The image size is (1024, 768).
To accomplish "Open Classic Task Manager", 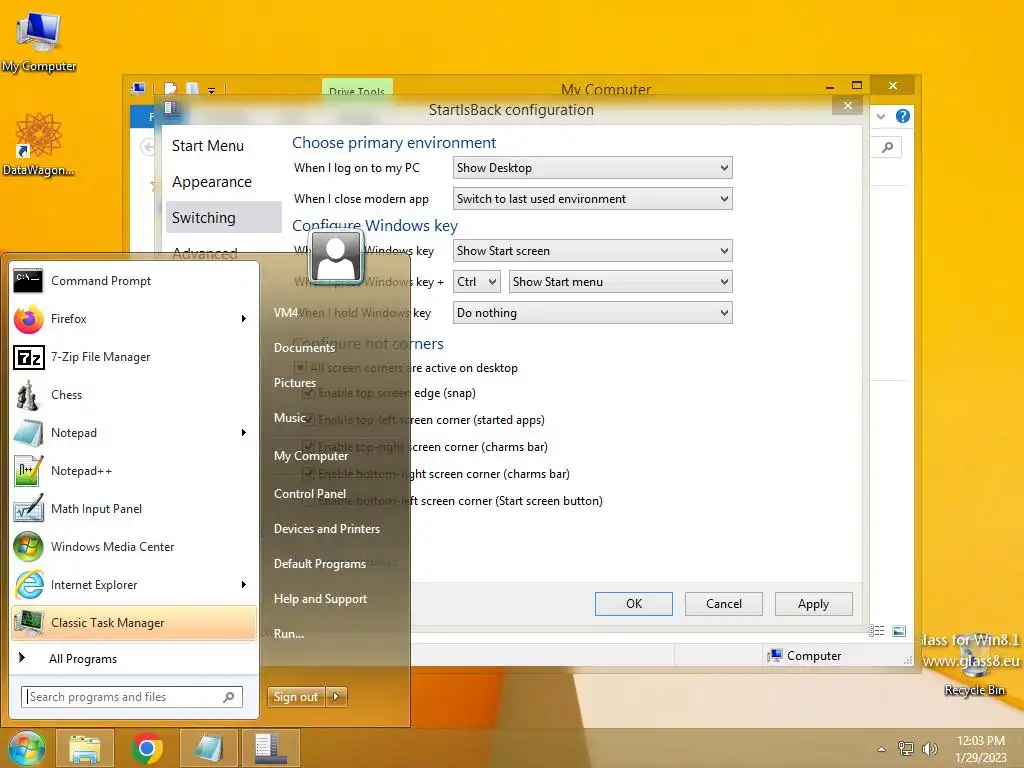I will point(134,622).
